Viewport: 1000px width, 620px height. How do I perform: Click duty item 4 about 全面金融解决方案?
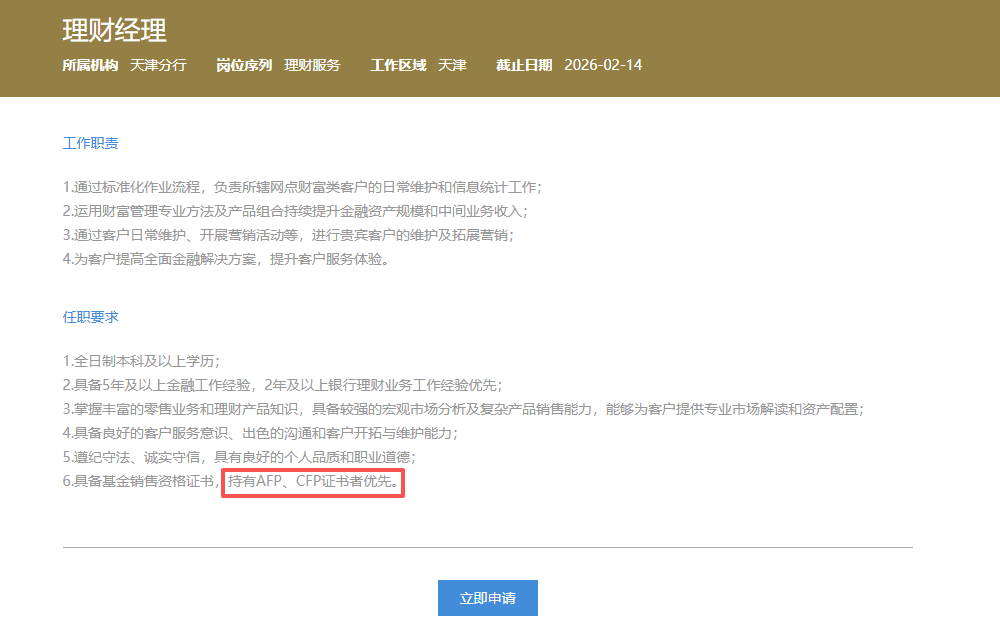[x=225, y=260]
